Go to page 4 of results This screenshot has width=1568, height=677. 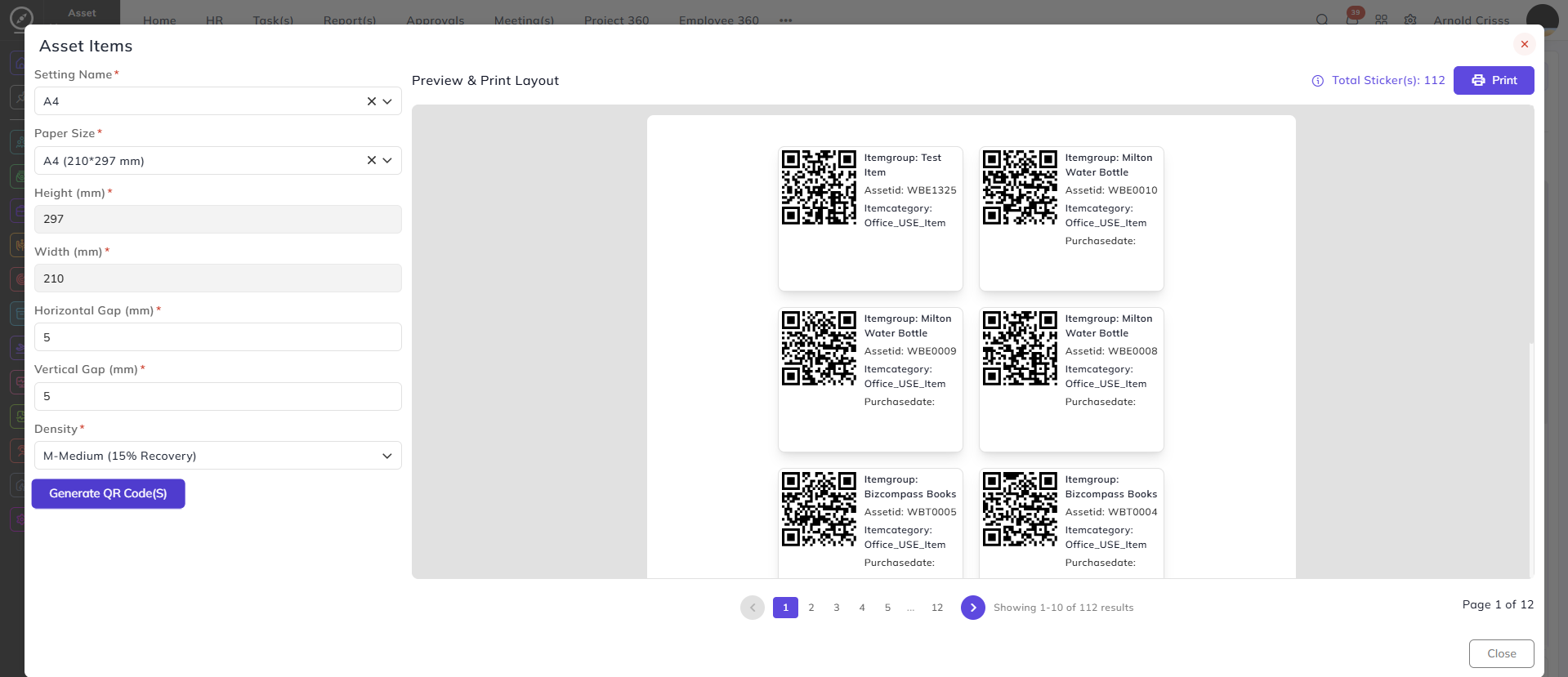[862, 608]
